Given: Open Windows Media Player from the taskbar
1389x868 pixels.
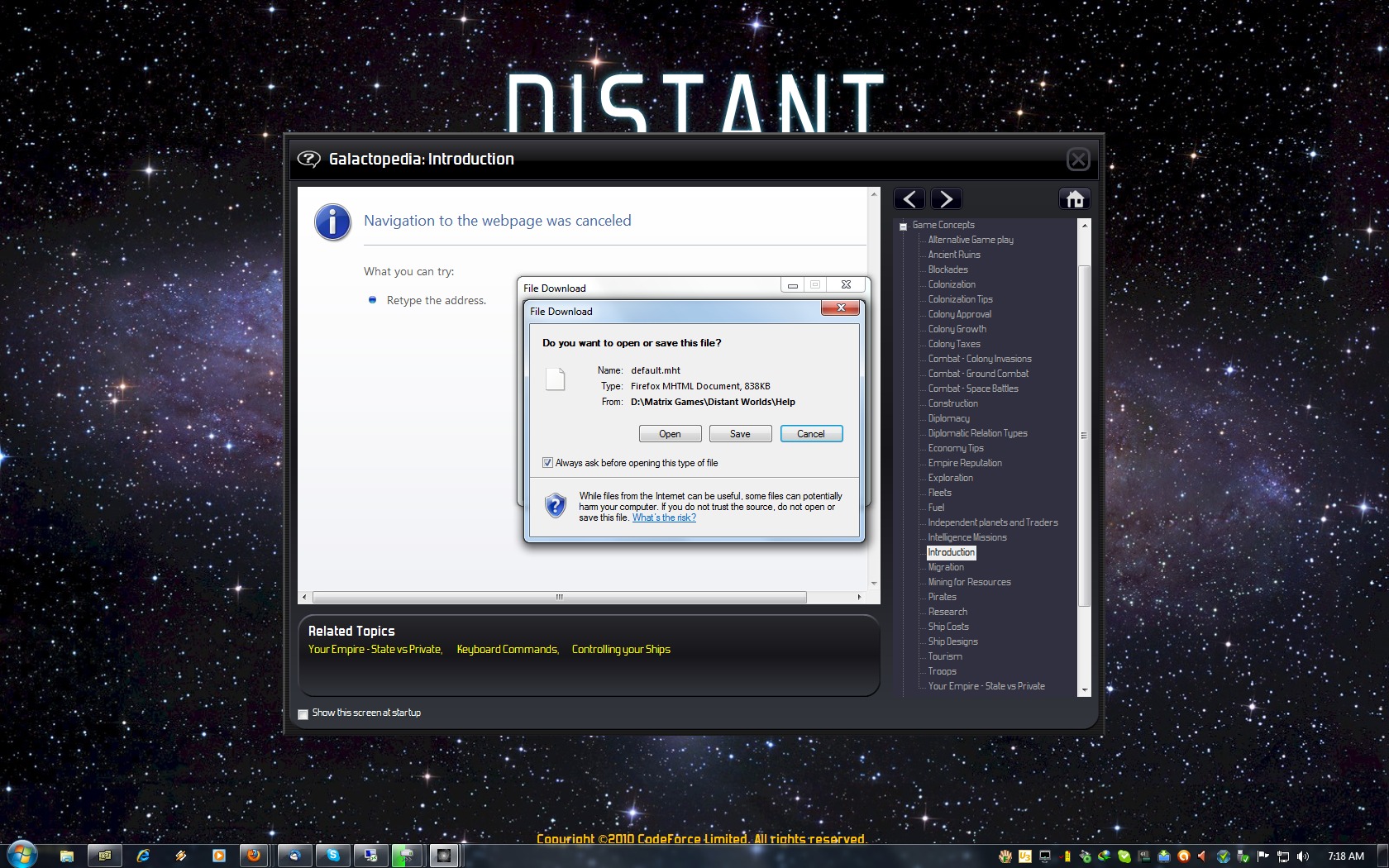Looking at the screenshot, I should click(219, 856).
